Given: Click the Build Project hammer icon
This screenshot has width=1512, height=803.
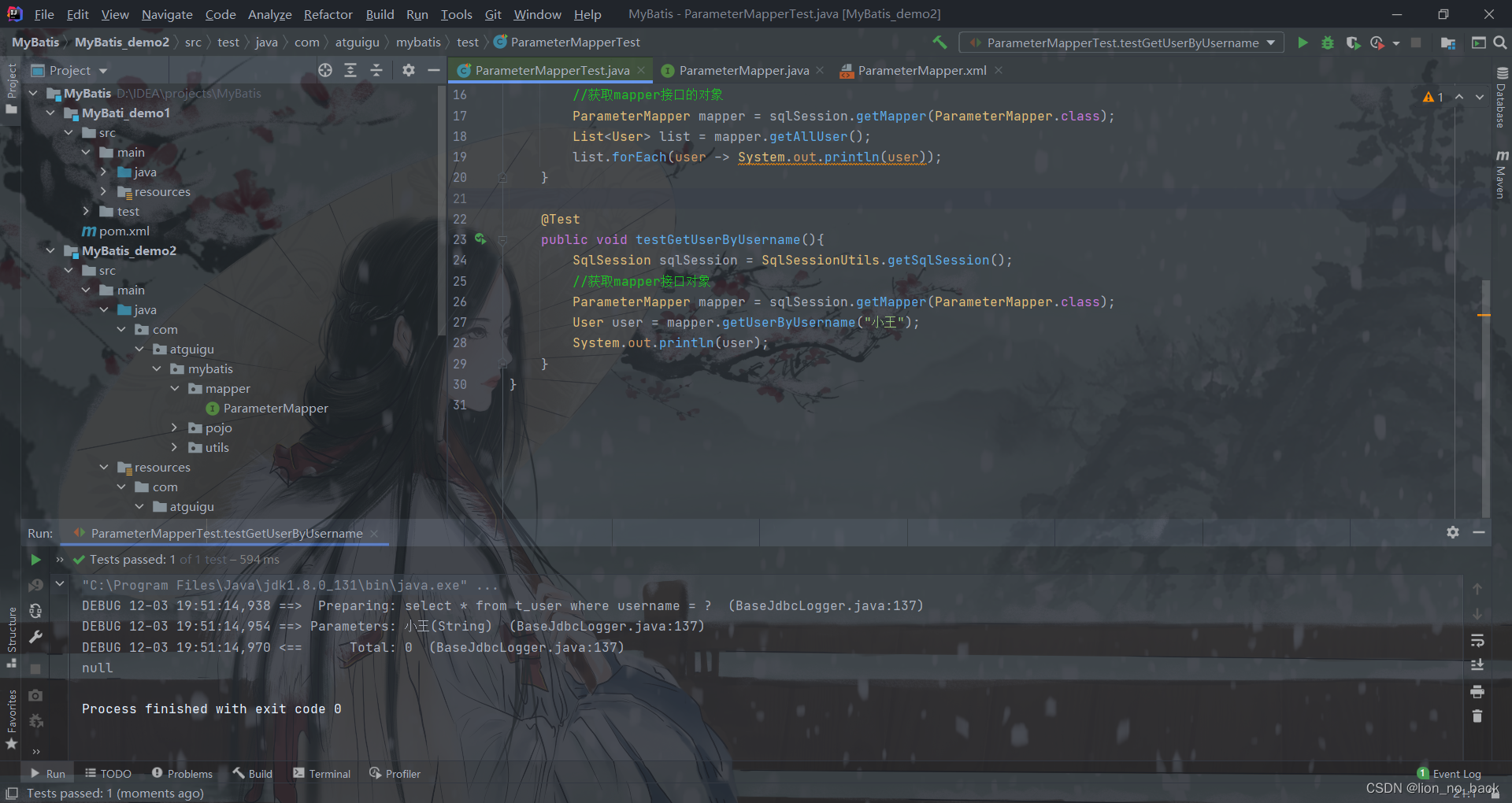Looking at the screenshot, I should click(939, 43).
